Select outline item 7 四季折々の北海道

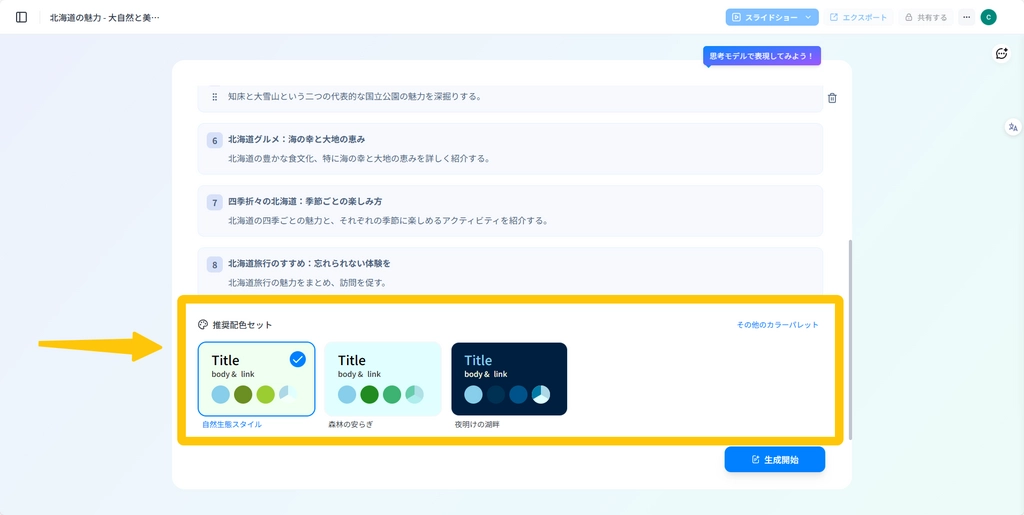click(510, 210)
